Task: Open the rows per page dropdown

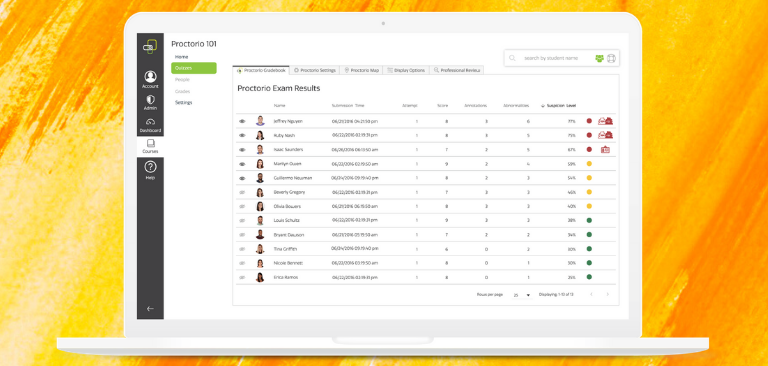Action: pos(522,295)
